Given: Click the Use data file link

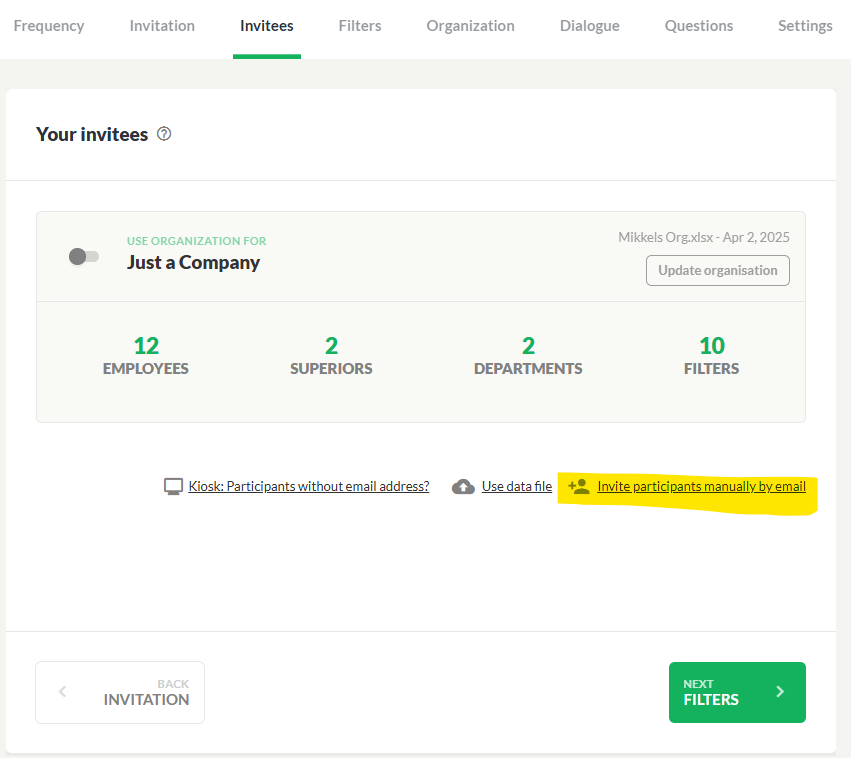Looking at the screenshot, I should (x=517, y=486).
